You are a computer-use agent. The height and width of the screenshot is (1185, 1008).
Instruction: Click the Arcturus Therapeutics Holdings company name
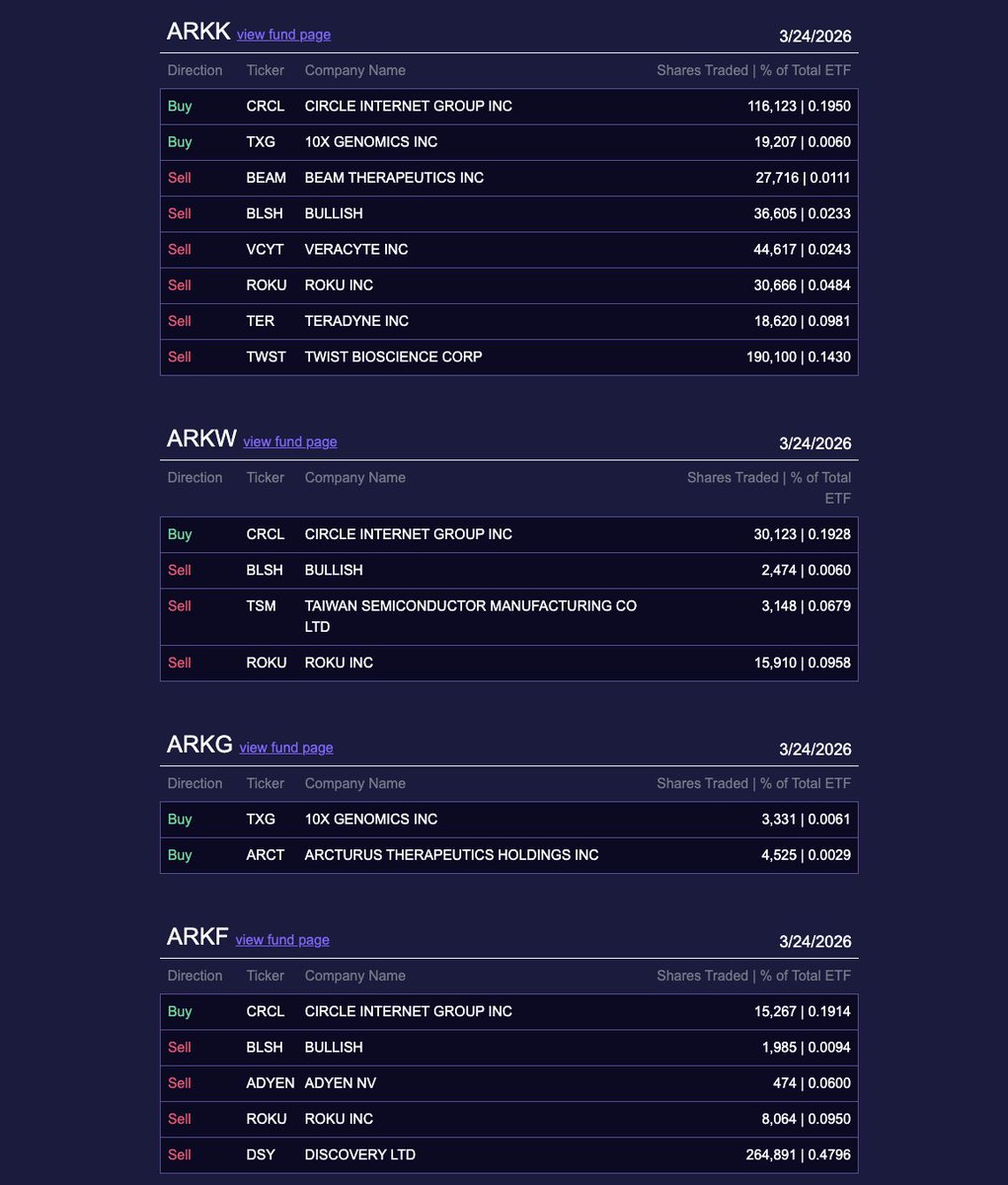tap(451, 855)
